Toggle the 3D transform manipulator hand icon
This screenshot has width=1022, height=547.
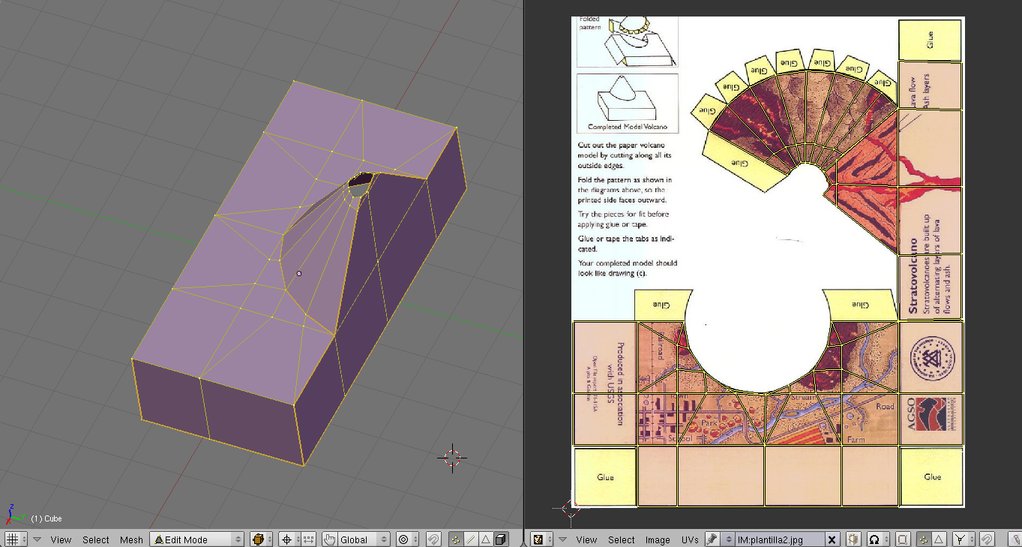[330, 539]
